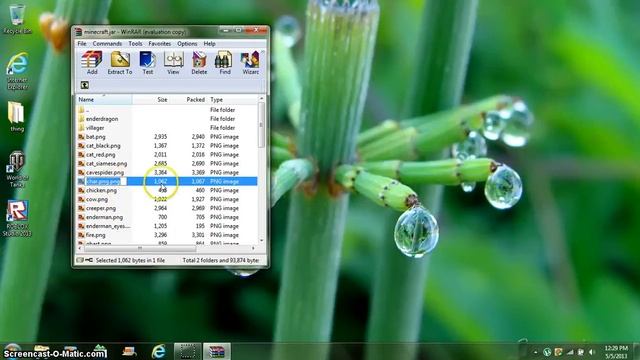
Task: Select the 'thing' folder on the desktop
Action: pos(17,116)
